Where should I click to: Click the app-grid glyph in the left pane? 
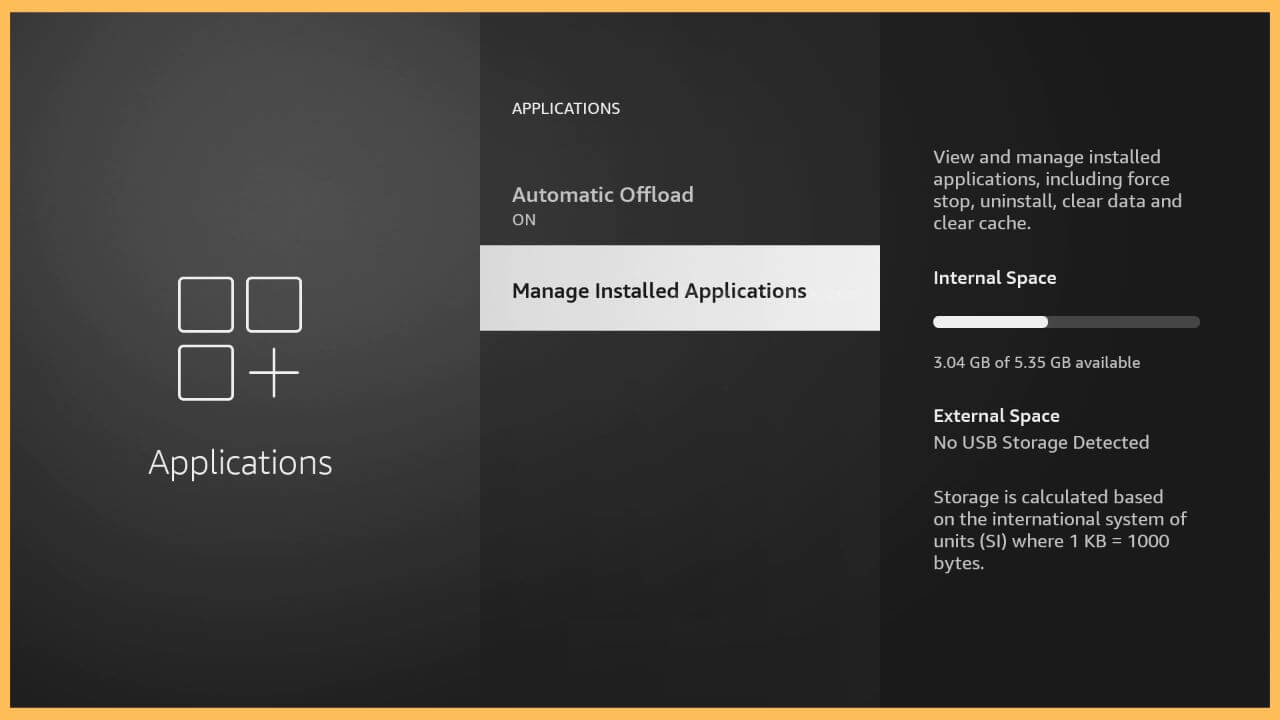click(240, 340)
